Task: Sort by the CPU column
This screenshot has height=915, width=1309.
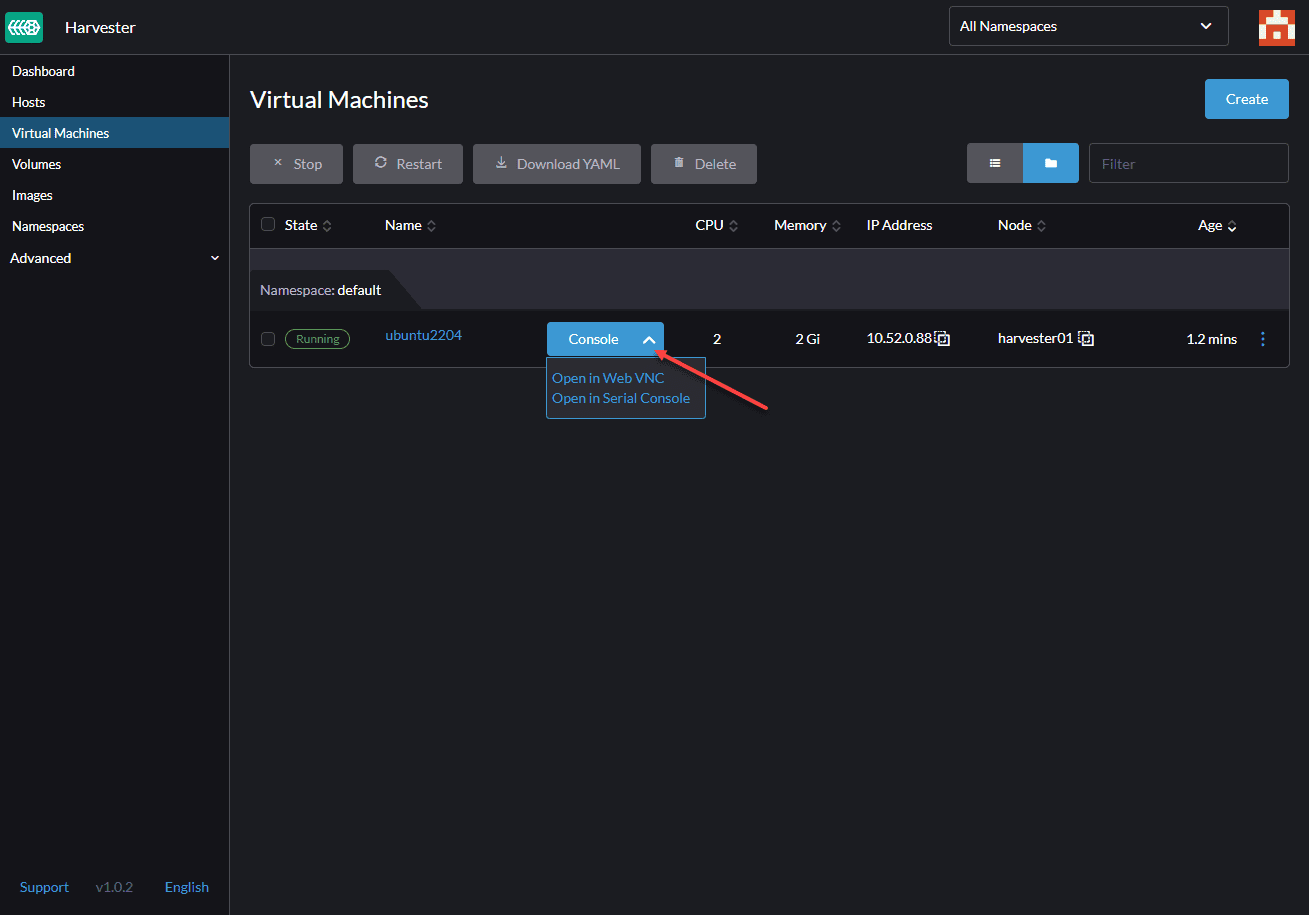Action: click(717, 226)
